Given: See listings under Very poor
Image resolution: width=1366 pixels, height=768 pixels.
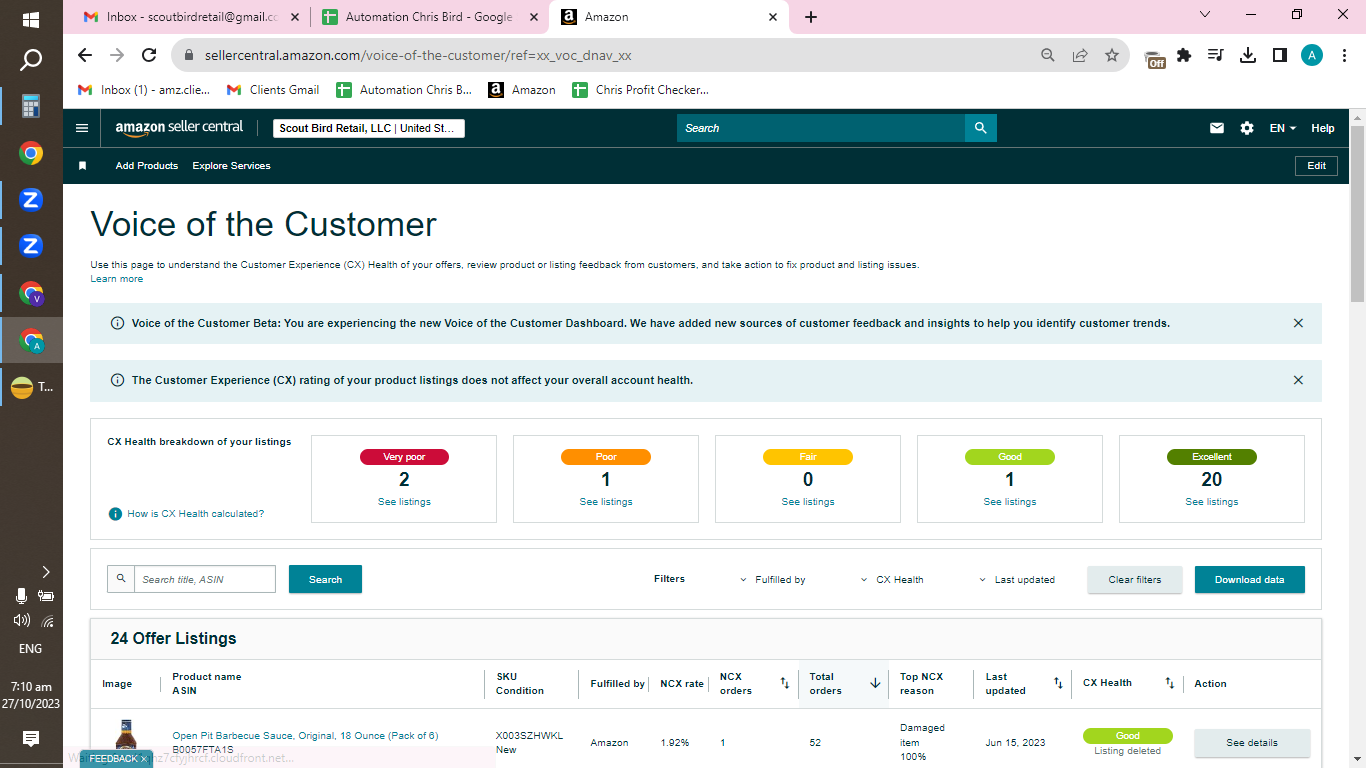Looking at the screenshot, I should pos(404,502).
